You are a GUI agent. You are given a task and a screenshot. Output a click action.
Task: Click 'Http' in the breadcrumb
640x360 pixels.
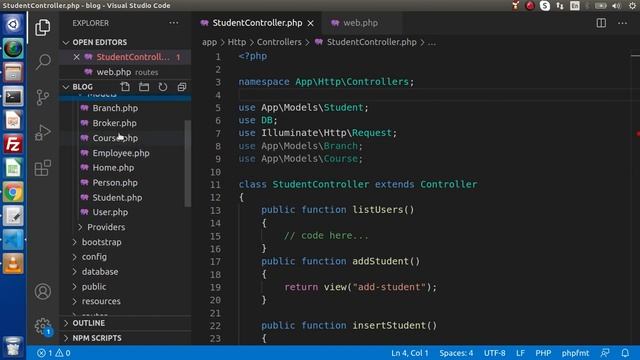(237, 42)
